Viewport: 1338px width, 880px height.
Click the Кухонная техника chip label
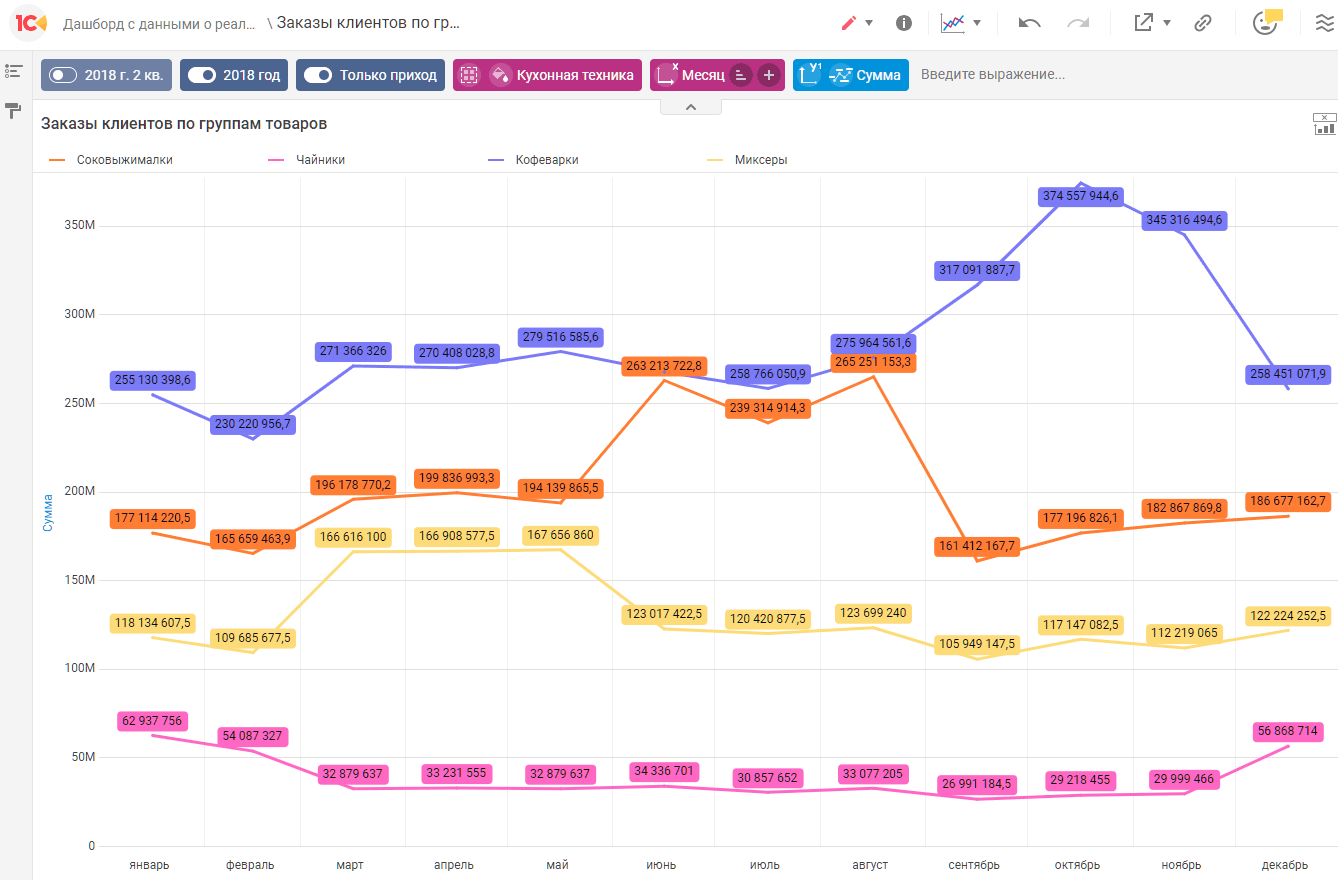tap(575, 75)
